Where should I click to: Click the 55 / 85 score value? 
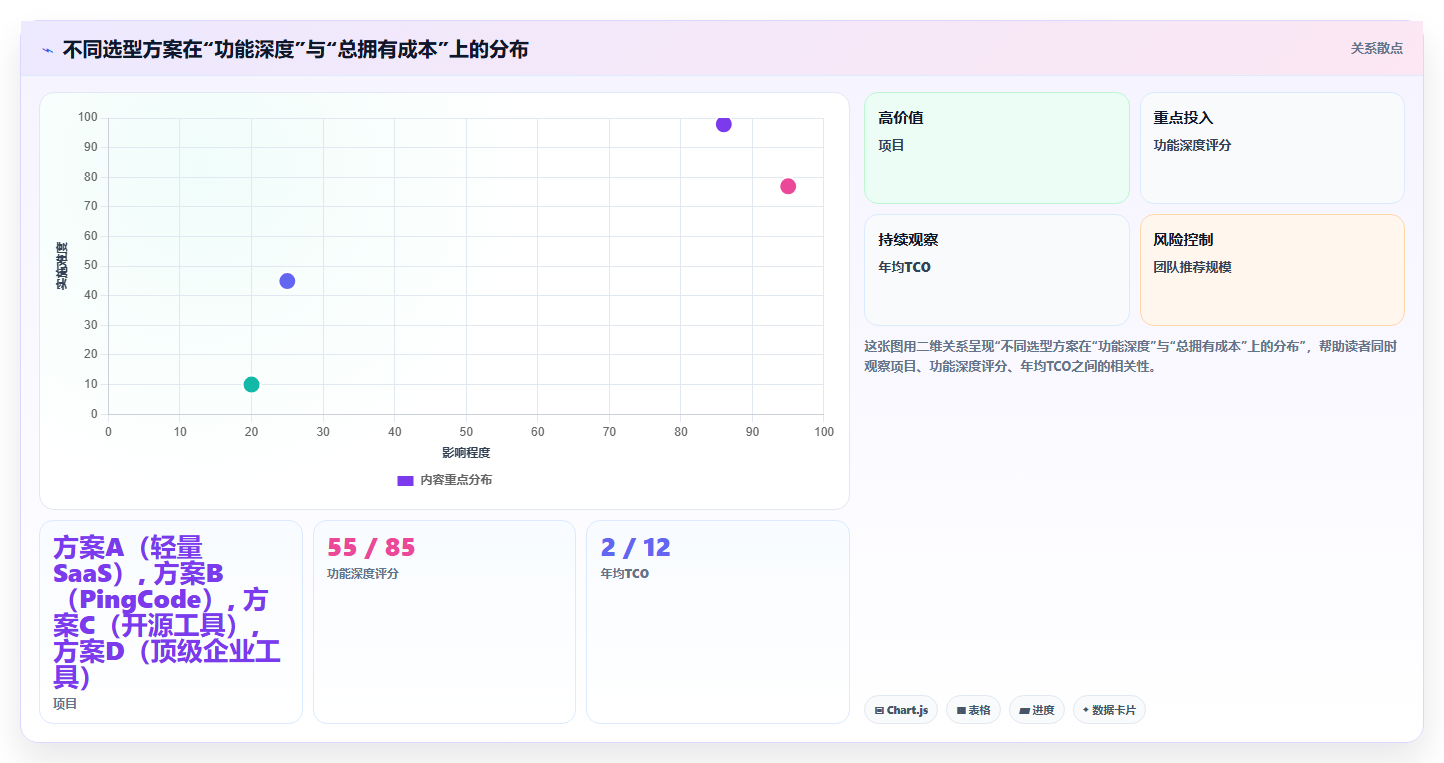click(x=371, y=548)
